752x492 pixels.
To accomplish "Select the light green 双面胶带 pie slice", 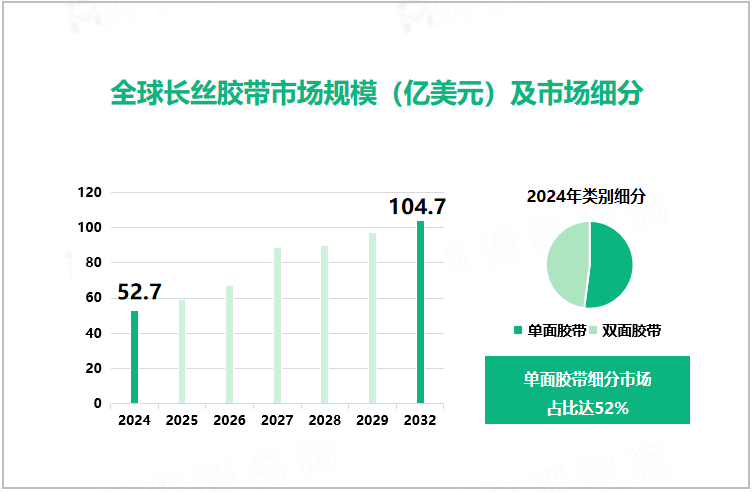I will coord(567,264).
